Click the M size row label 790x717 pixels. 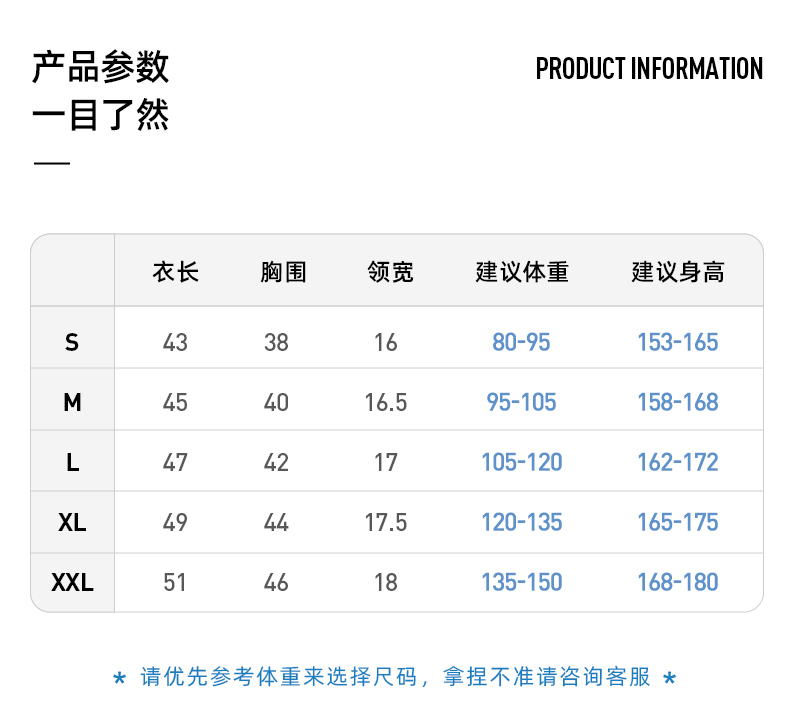click(72, 403)
